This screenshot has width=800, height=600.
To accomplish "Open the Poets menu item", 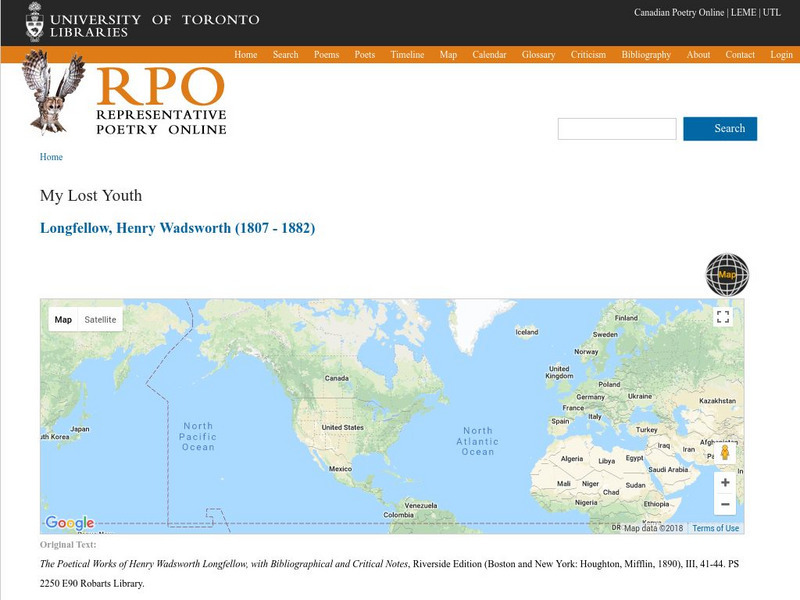I will point(365,55).
